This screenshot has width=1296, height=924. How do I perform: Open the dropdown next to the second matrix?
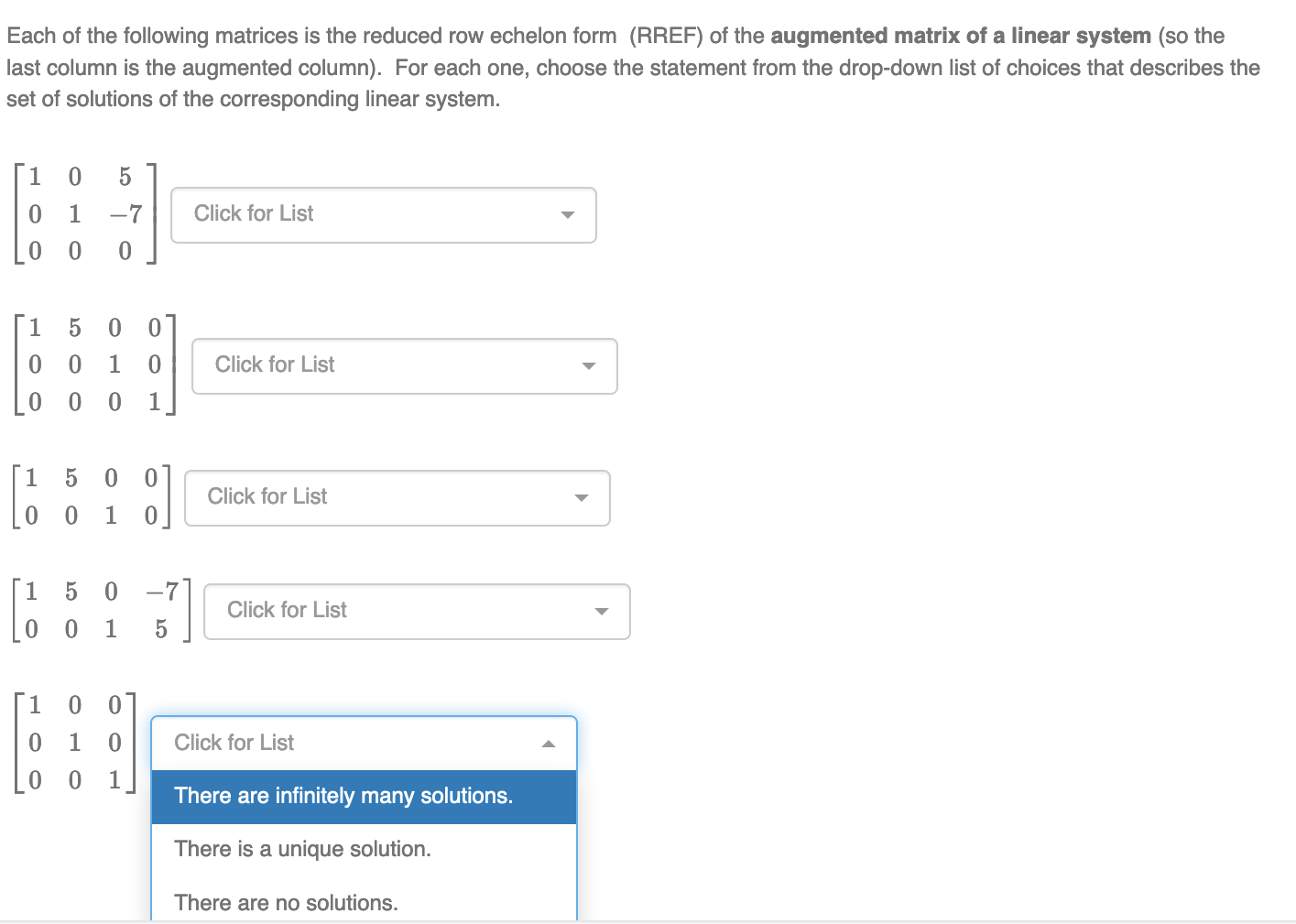coord(404,365)
